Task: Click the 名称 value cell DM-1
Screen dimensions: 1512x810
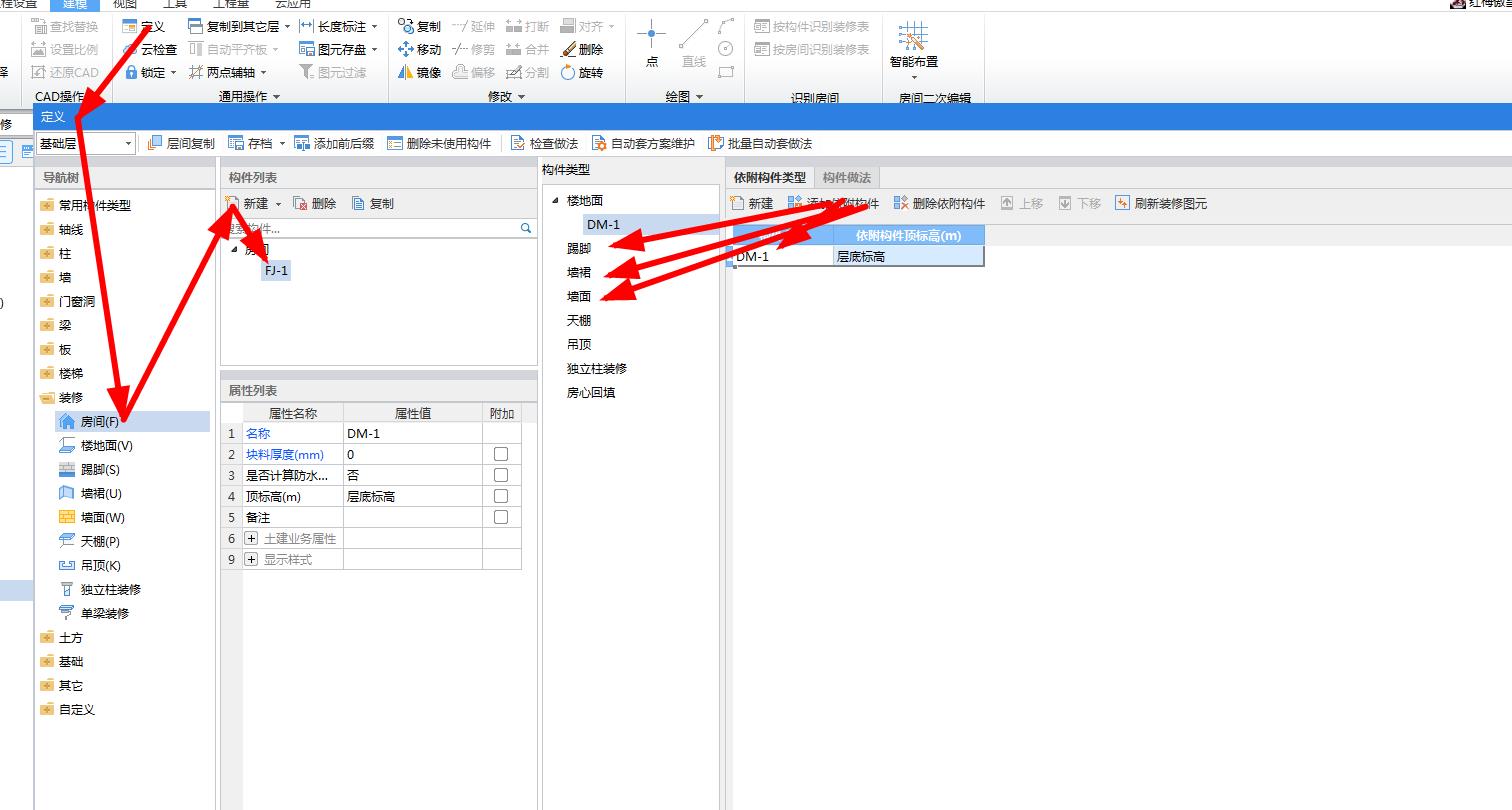Action: click(x=412, y=433)
